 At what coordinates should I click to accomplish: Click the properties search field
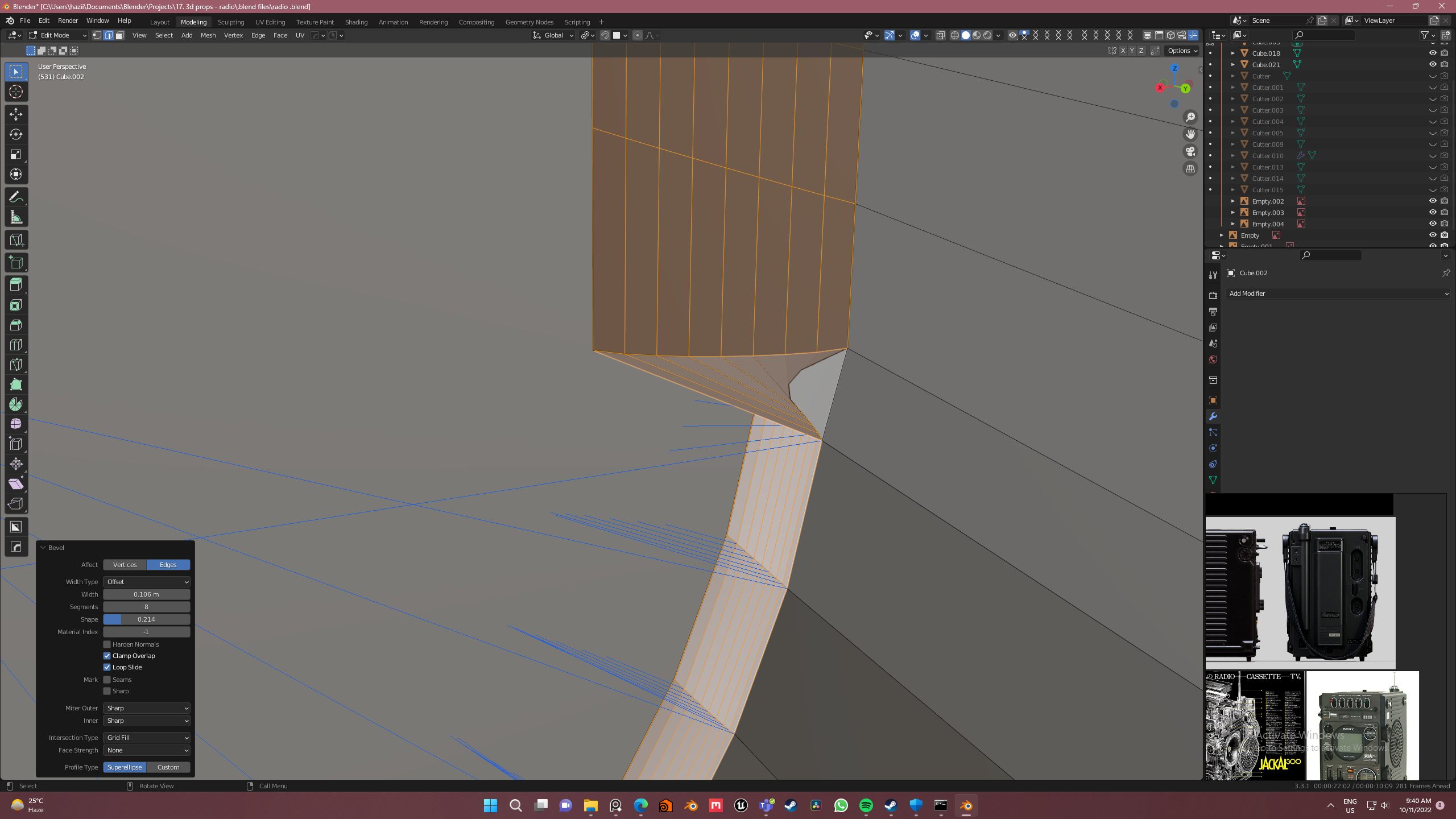point(1331,255)
